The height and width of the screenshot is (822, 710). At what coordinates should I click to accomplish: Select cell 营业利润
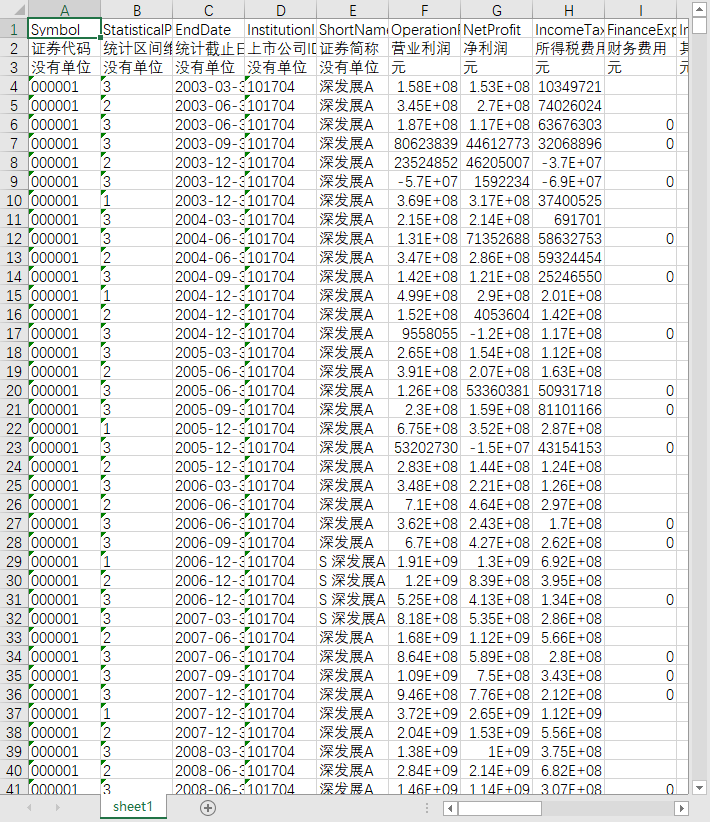click(x=424, y=48)
